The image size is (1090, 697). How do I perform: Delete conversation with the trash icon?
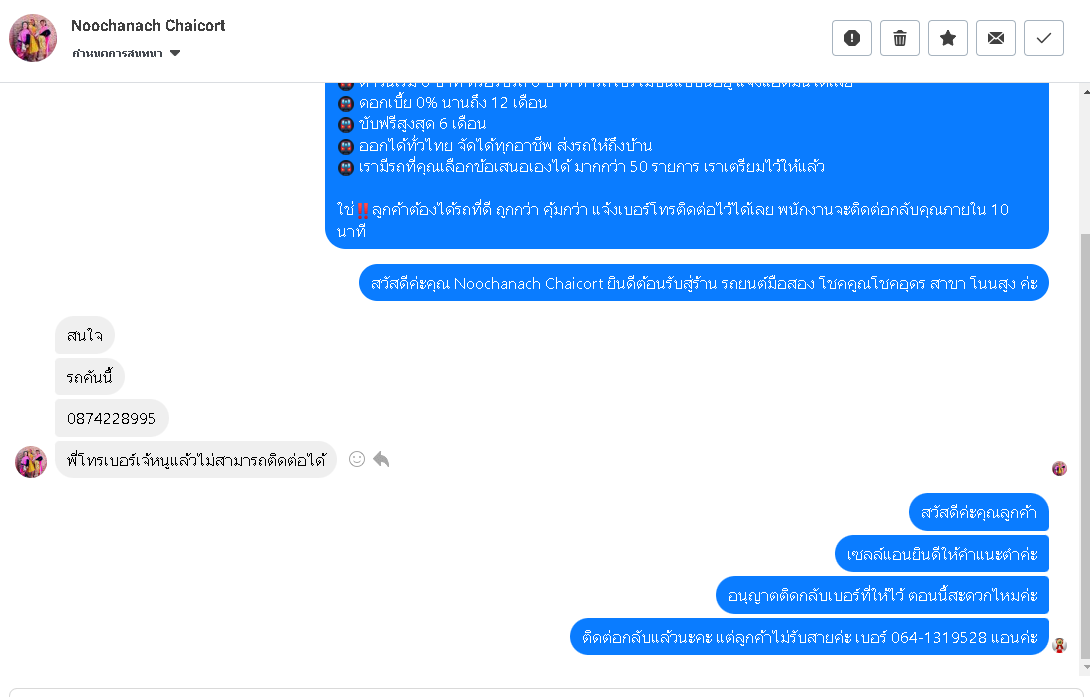[900, 38]
